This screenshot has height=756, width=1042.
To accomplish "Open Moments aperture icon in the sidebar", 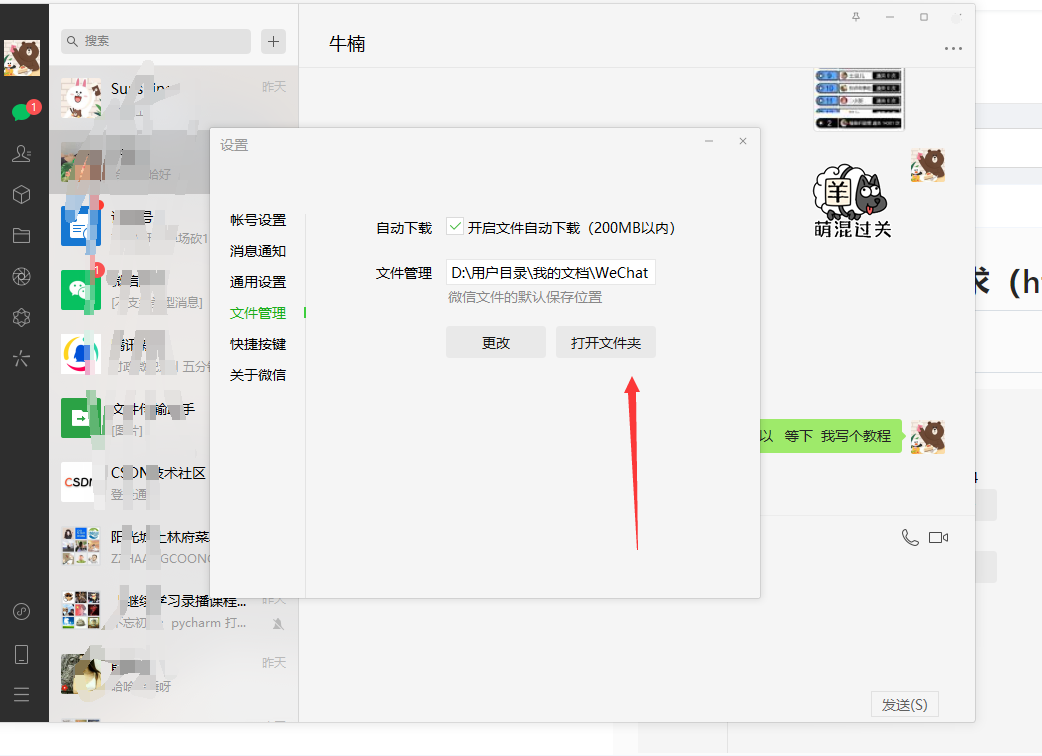I will pos(22,276).
